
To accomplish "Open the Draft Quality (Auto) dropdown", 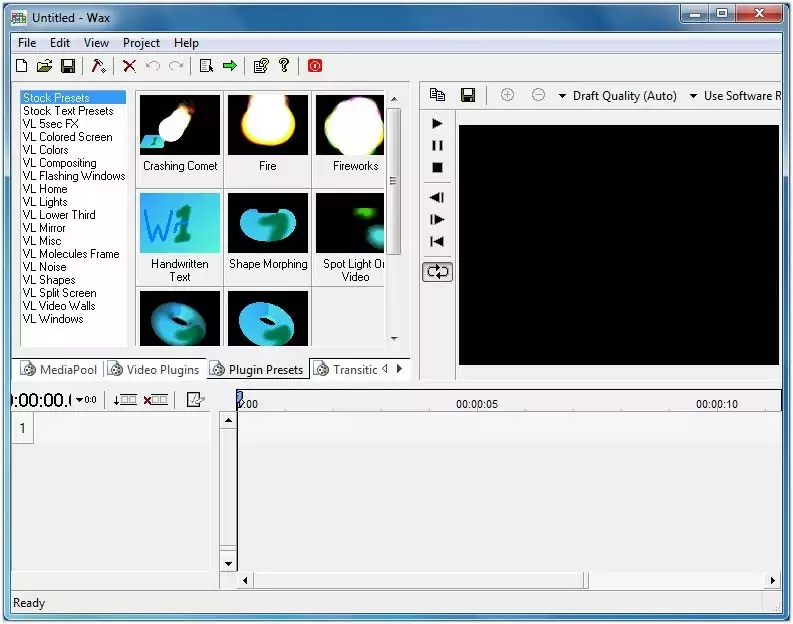I will click(617, 96).
